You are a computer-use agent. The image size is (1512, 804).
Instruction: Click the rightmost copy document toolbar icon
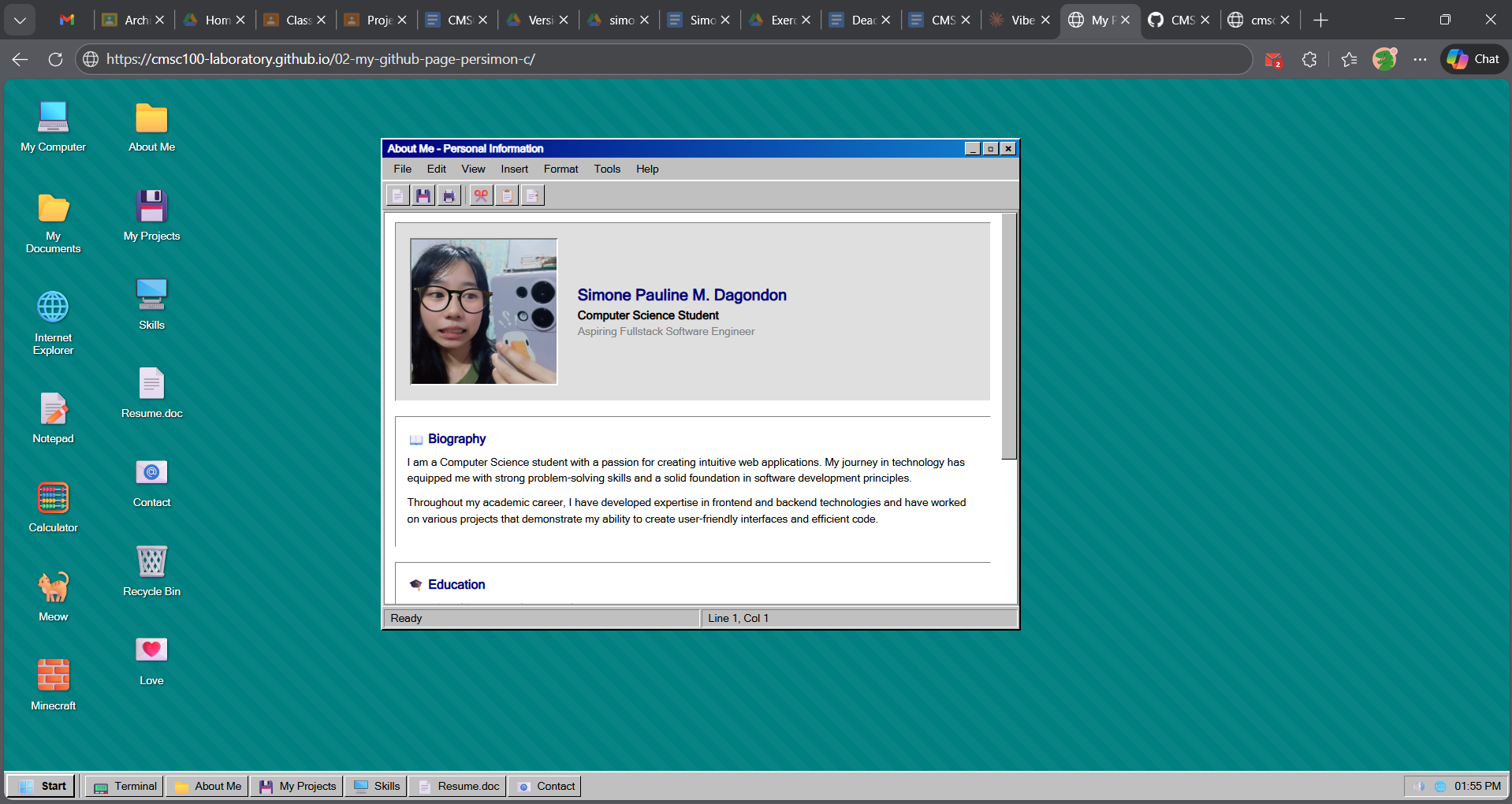[x=533, y=195]
